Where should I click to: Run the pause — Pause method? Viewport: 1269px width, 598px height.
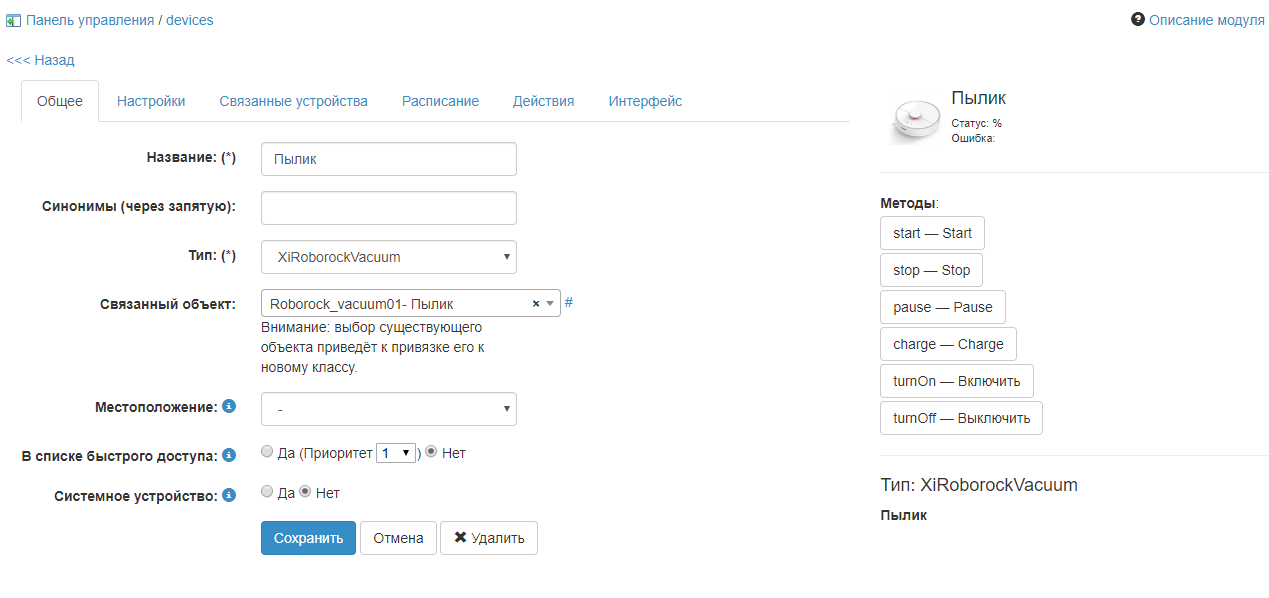click(943, 307)
